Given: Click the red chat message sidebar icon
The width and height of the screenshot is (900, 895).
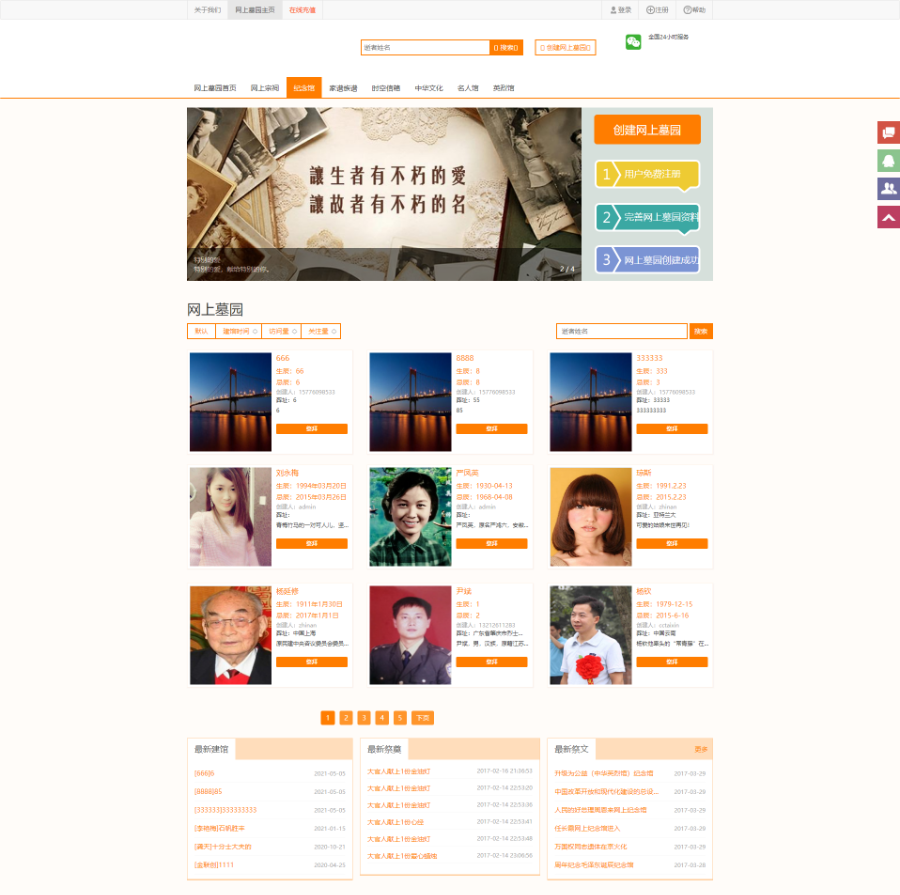Looking at the screenshot, I should 889,132.
